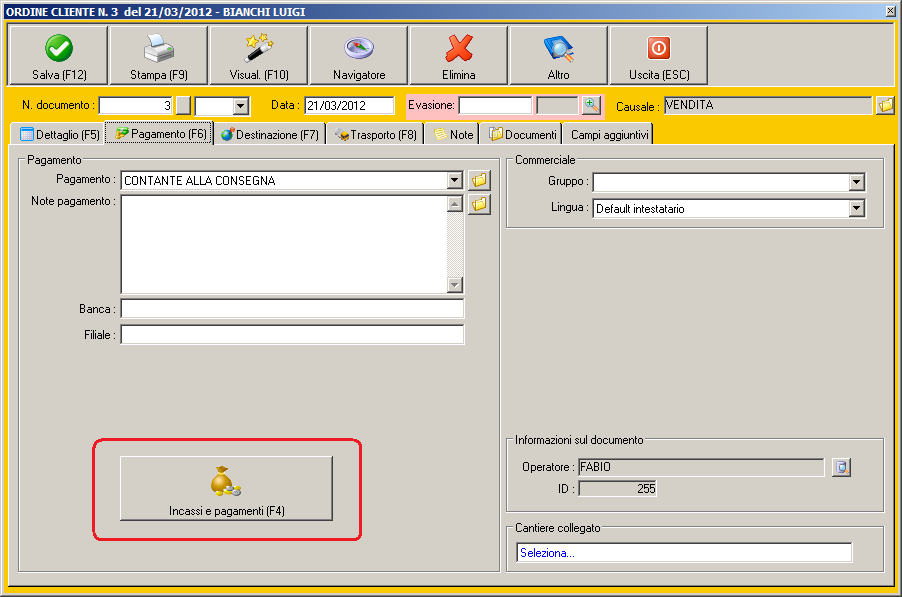
Task: Open folder icon beside Note pagamento
Action: (x=479, y=204)
